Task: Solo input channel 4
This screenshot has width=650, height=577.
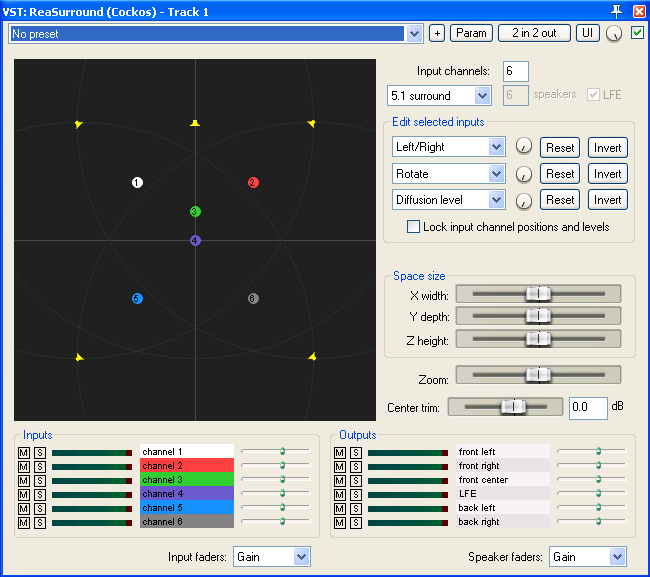Action: 40,495
